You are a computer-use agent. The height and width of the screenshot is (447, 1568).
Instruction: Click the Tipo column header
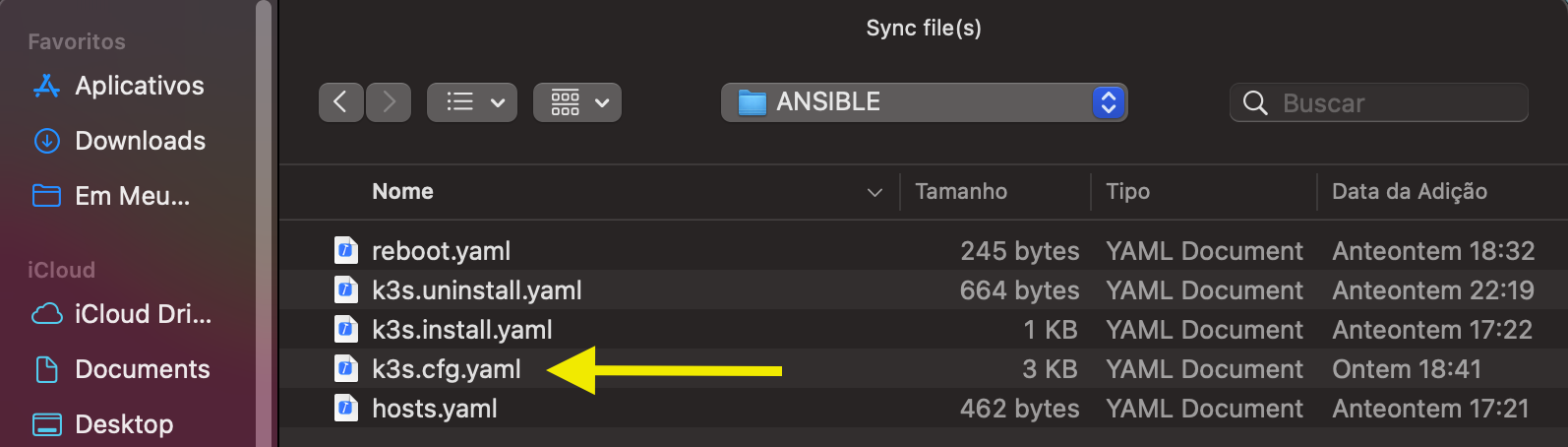tap(1127, 192)
